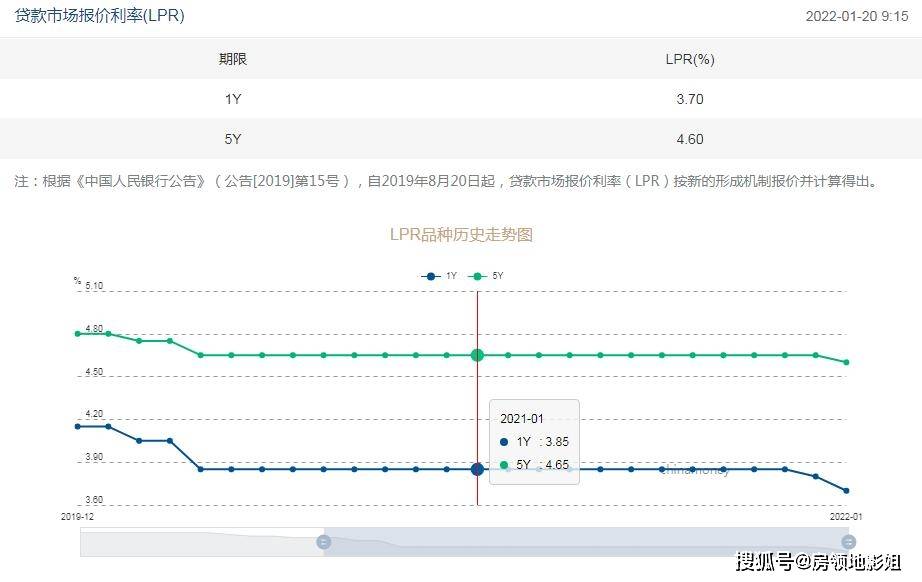Click the last 1Y data point at 2022-01
This screenshot has height=582, width=922.
[846, 490]
